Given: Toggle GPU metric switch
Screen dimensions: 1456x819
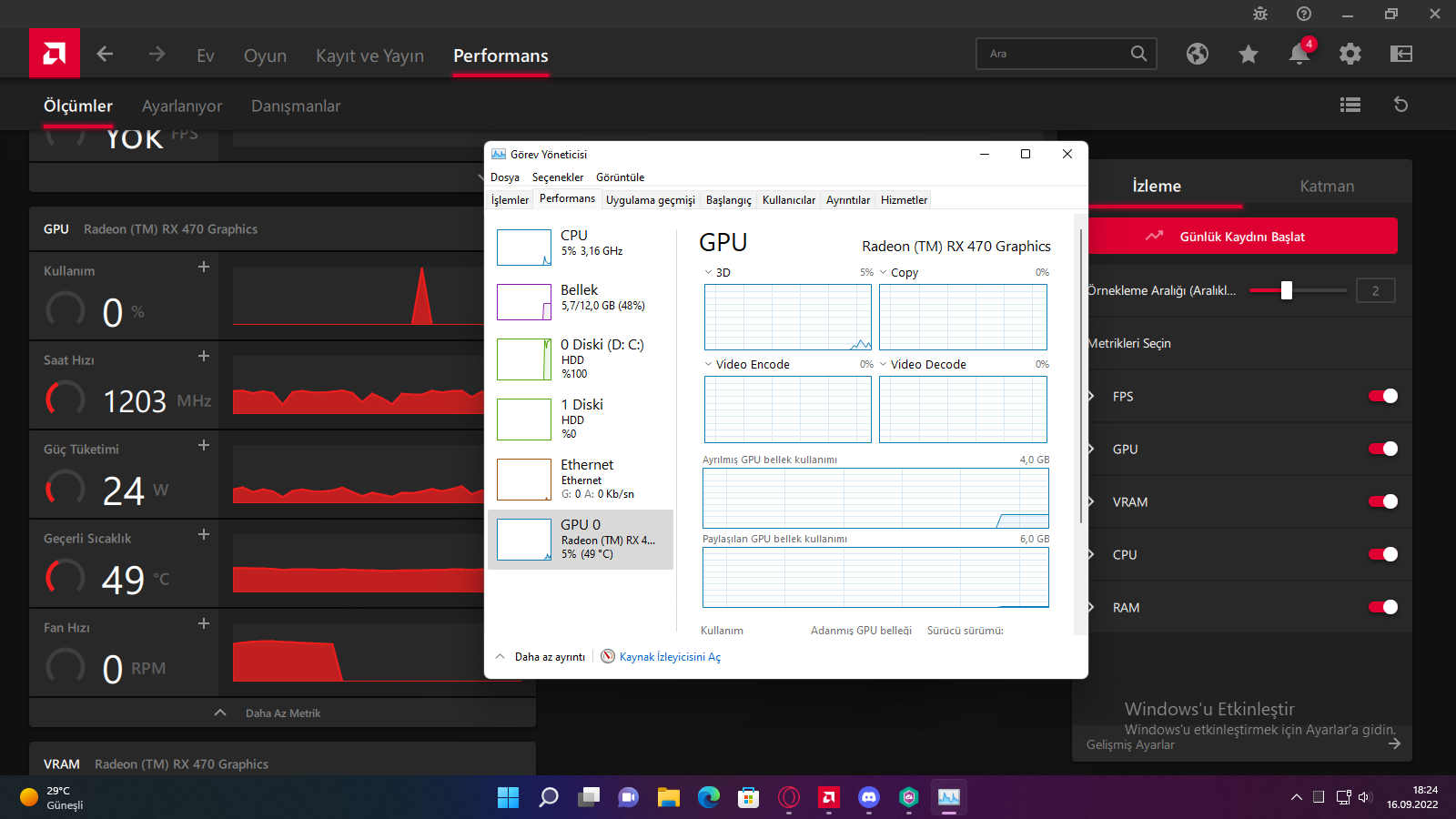Looking at the screenshot, I should point(1383,449).
